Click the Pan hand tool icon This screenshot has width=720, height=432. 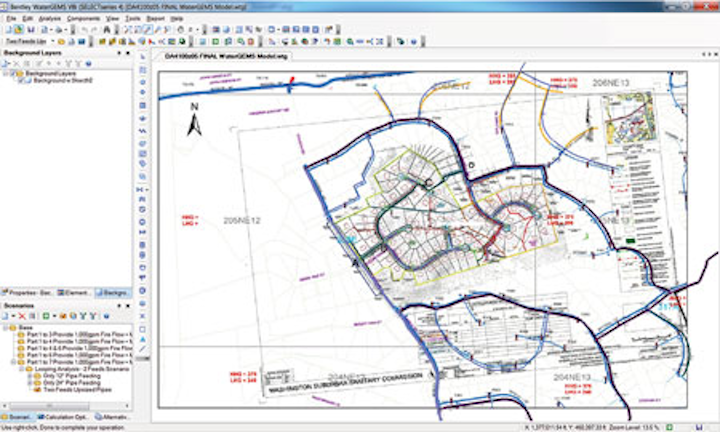click(x=181, y=29)
